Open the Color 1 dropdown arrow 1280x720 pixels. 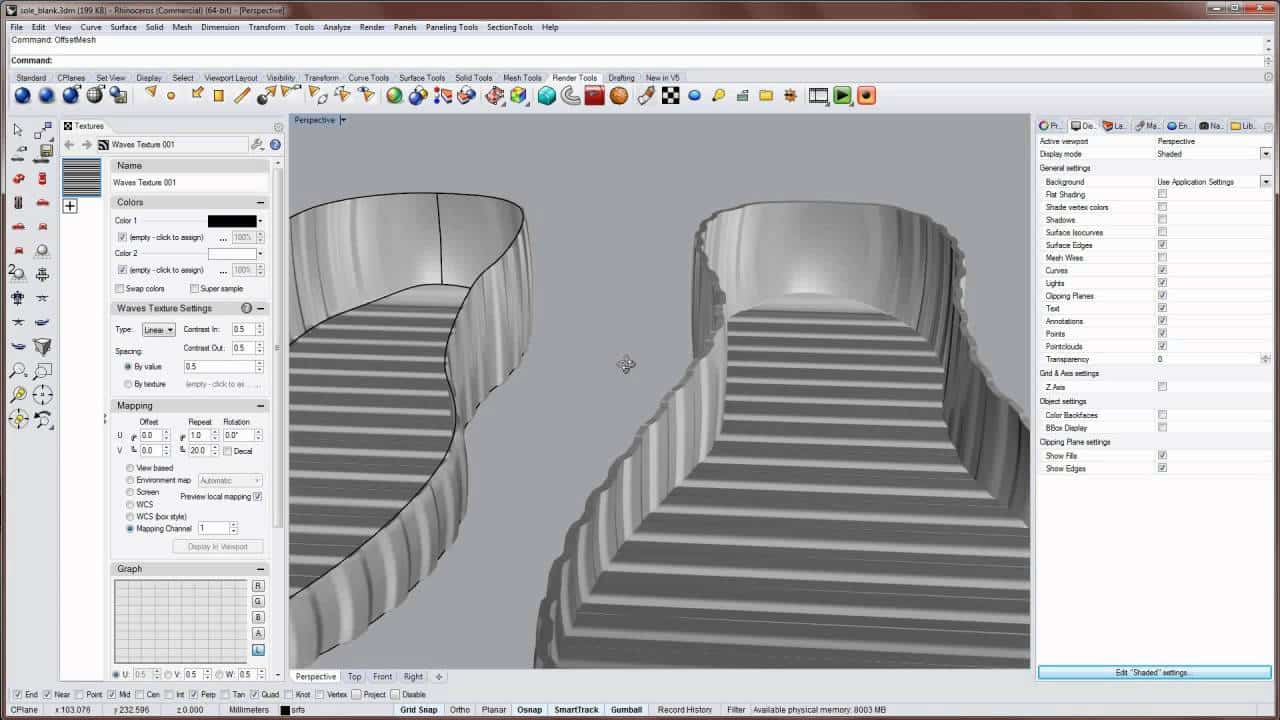tap(261, 221)
